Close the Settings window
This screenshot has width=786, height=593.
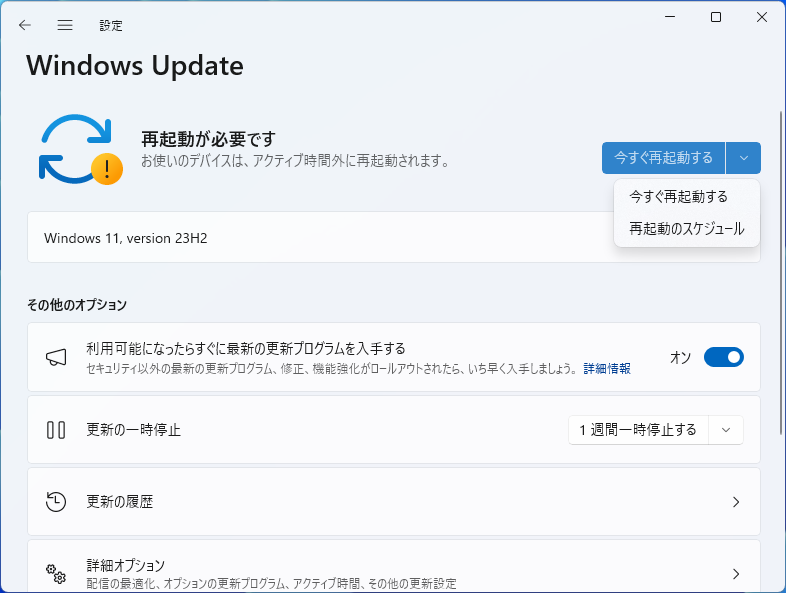pyautogui.click(x=762, y=17)
